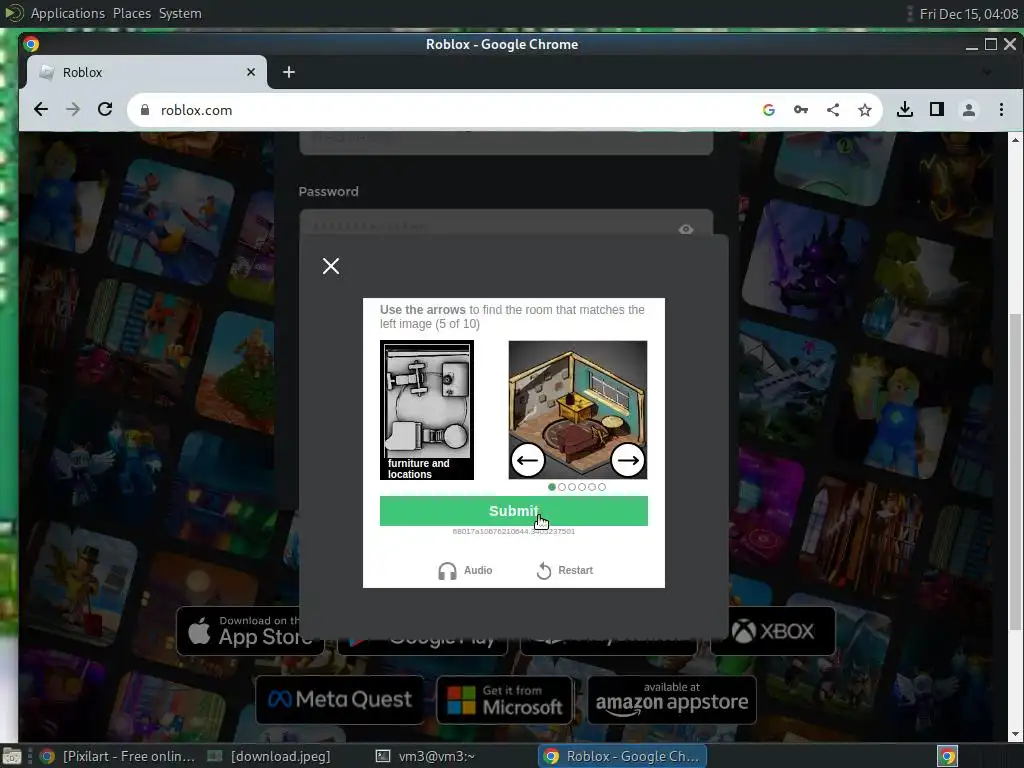Switch to Pixilart taskbar window
1024x768 pixels.
[x=118, y=756]
